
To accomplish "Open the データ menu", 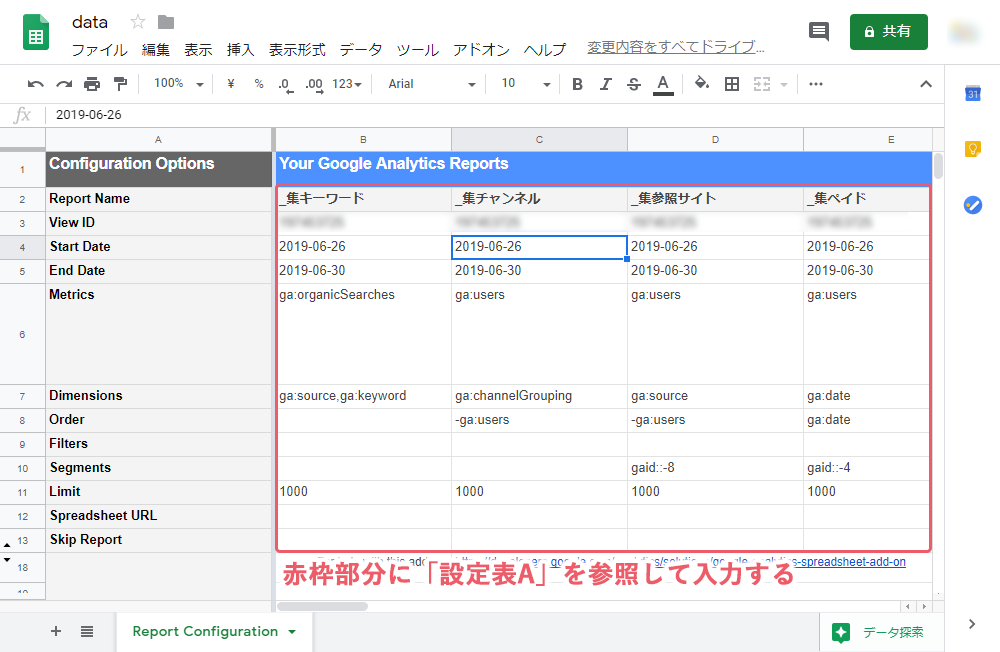I will [x=361, y=50].
